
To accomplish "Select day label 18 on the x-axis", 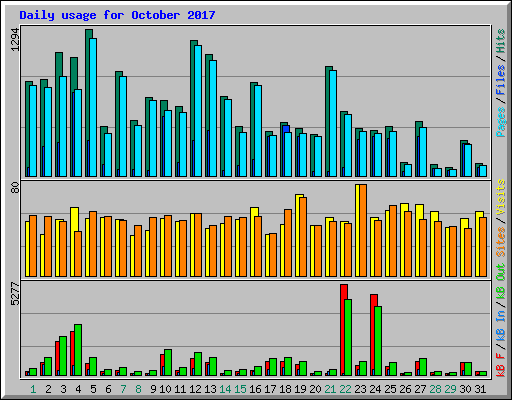I will coord(285,389).
